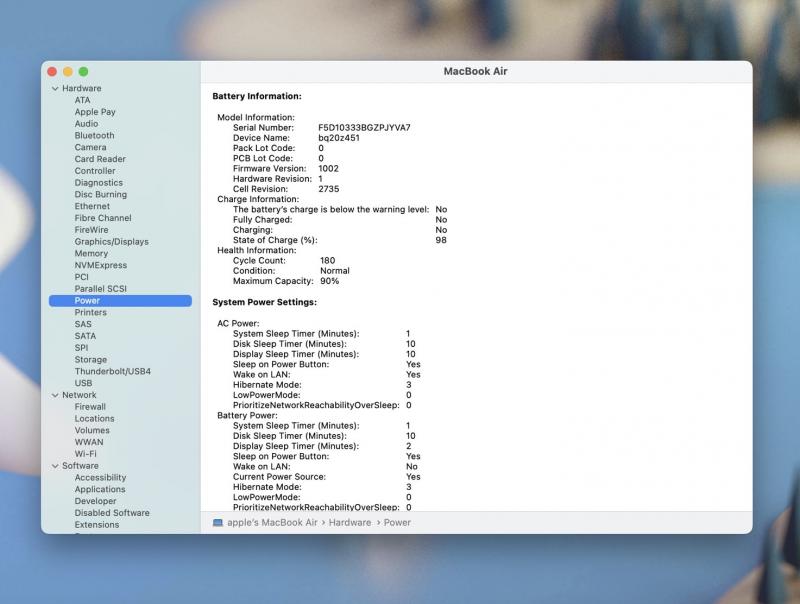Select the Power item in sidebar

point(87,301)
